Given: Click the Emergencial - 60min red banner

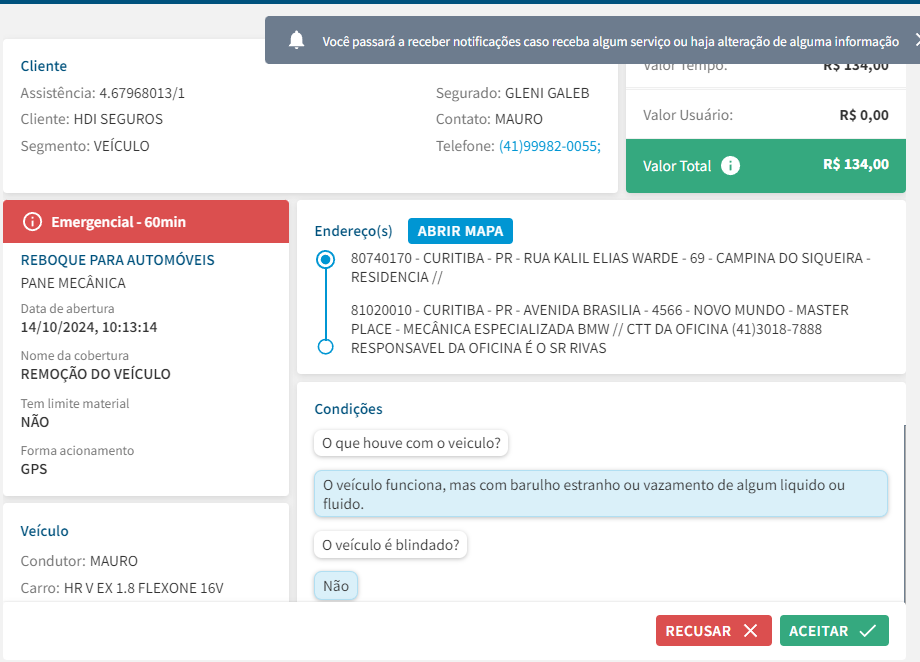Looking at the screenshot, I should click(x=146, y=222).
